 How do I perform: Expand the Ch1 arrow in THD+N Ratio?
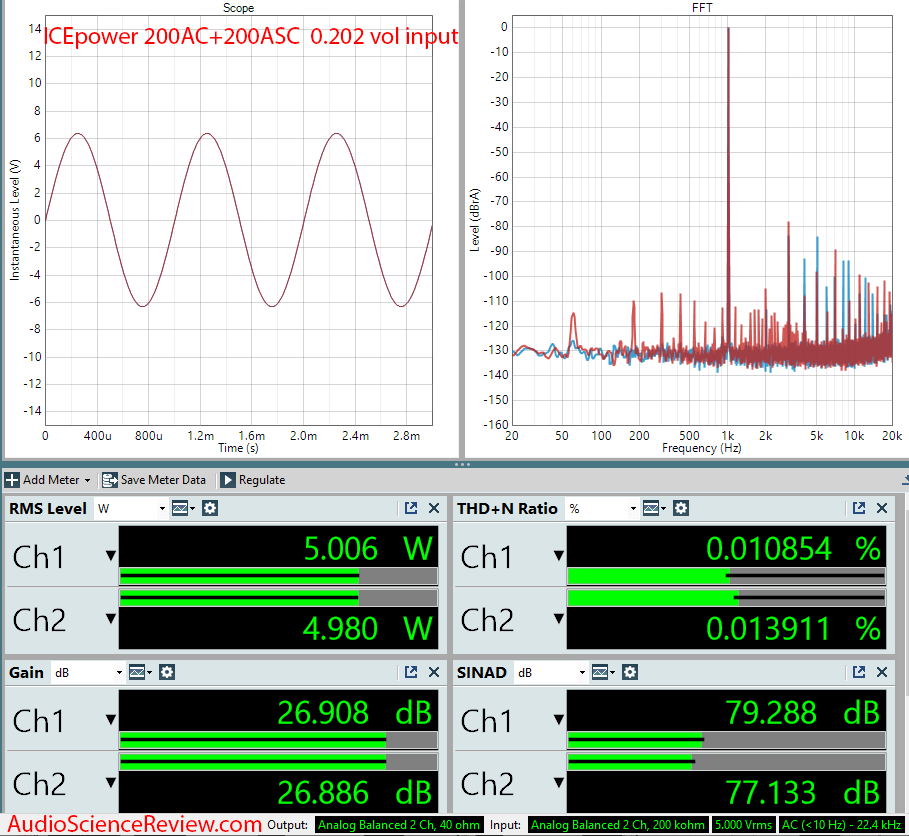pos(559,556)
